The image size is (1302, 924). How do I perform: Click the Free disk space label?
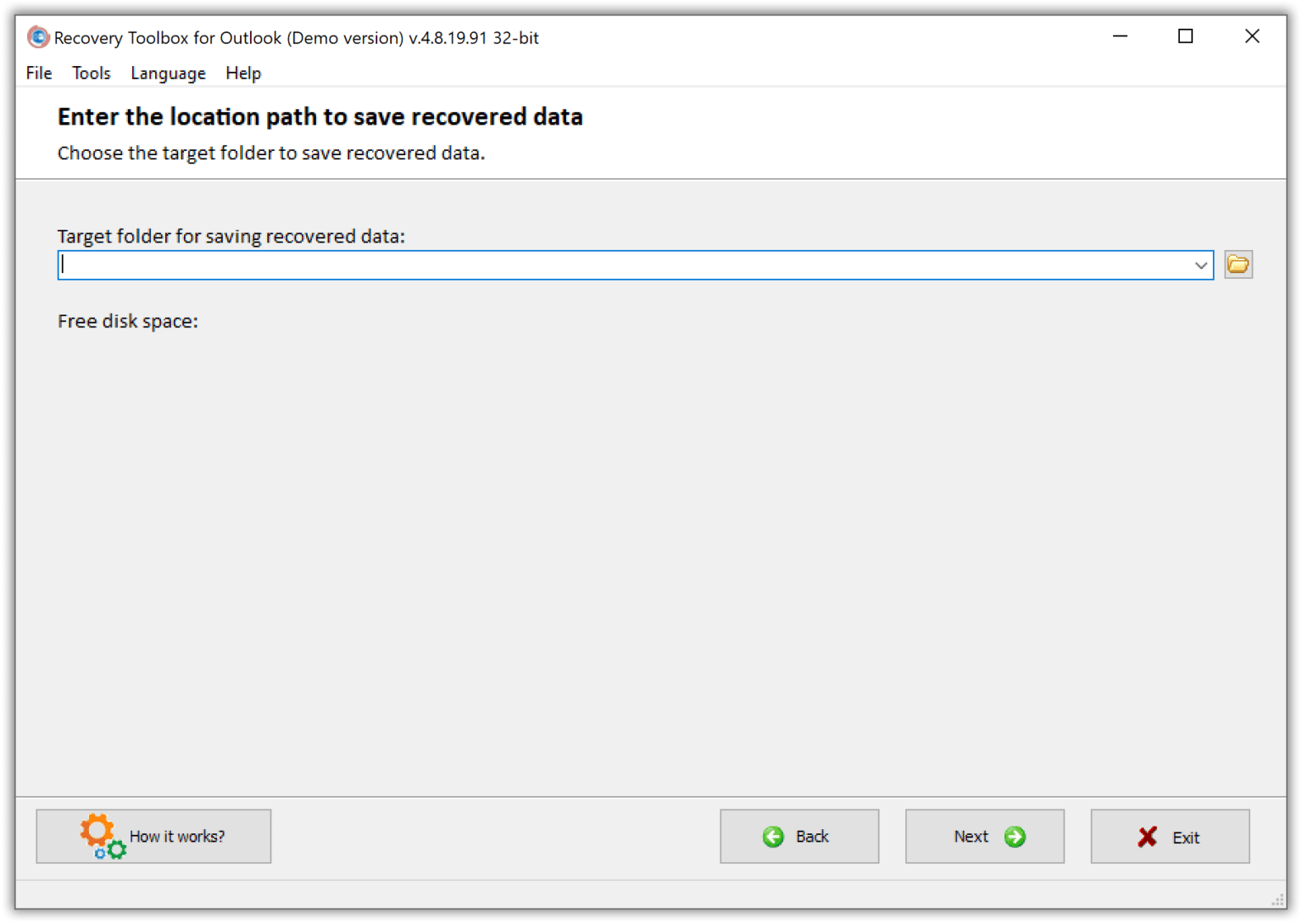[127, 321]
